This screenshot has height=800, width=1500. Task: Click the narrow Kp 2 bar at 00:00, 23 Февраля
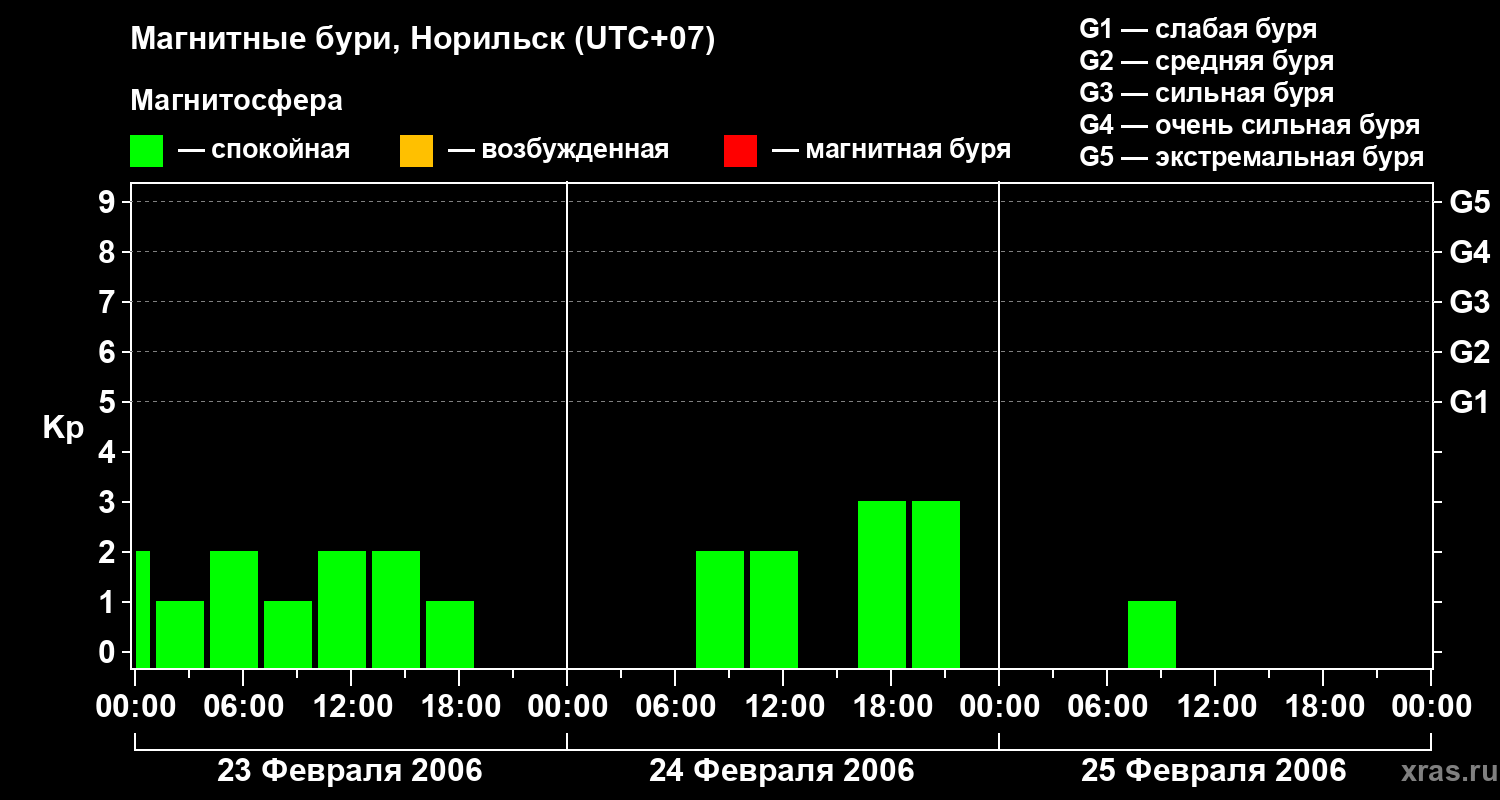[x=142, y=609]
